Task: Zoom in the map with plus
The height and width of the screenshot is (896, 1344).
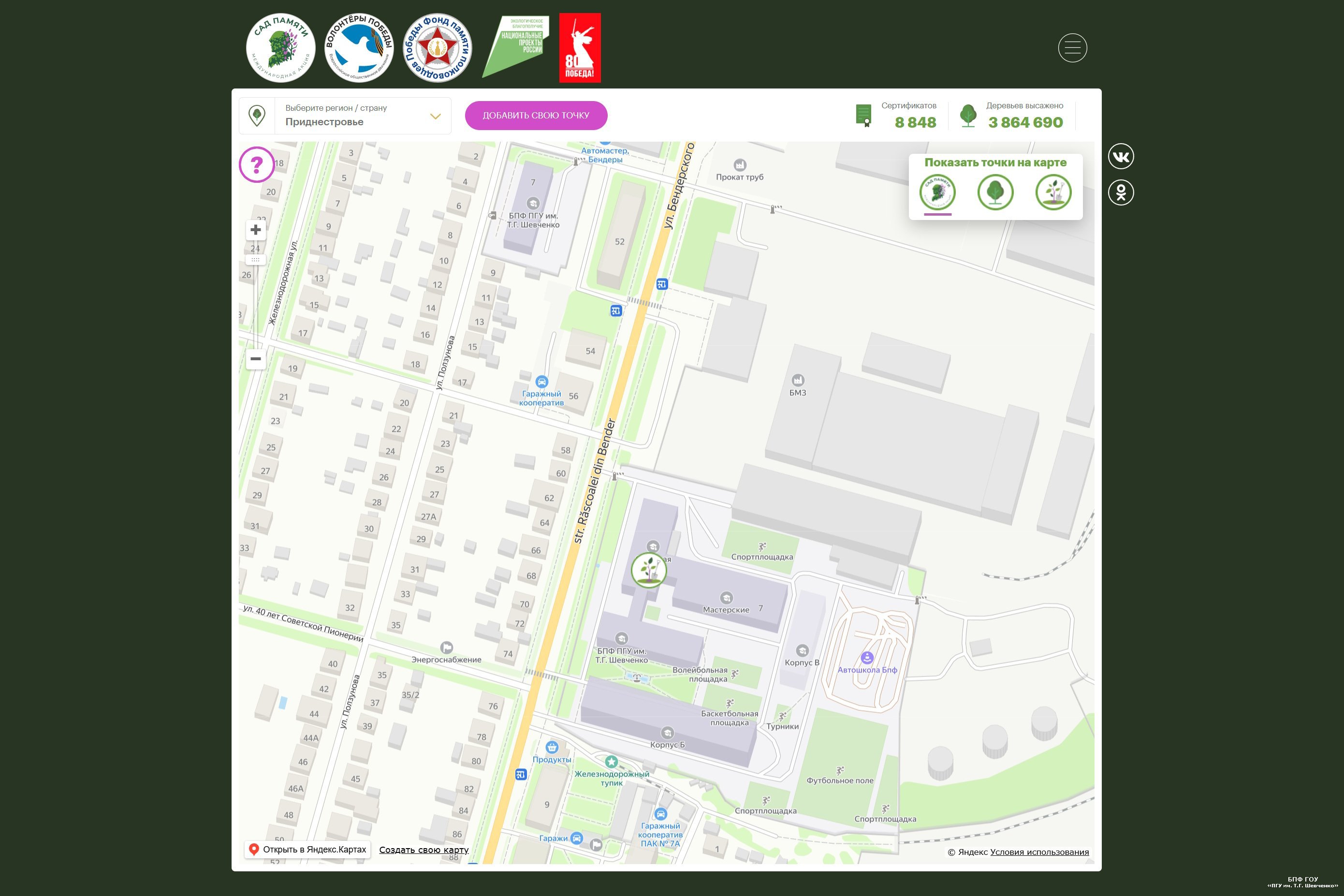Action: tap(255, 230)
